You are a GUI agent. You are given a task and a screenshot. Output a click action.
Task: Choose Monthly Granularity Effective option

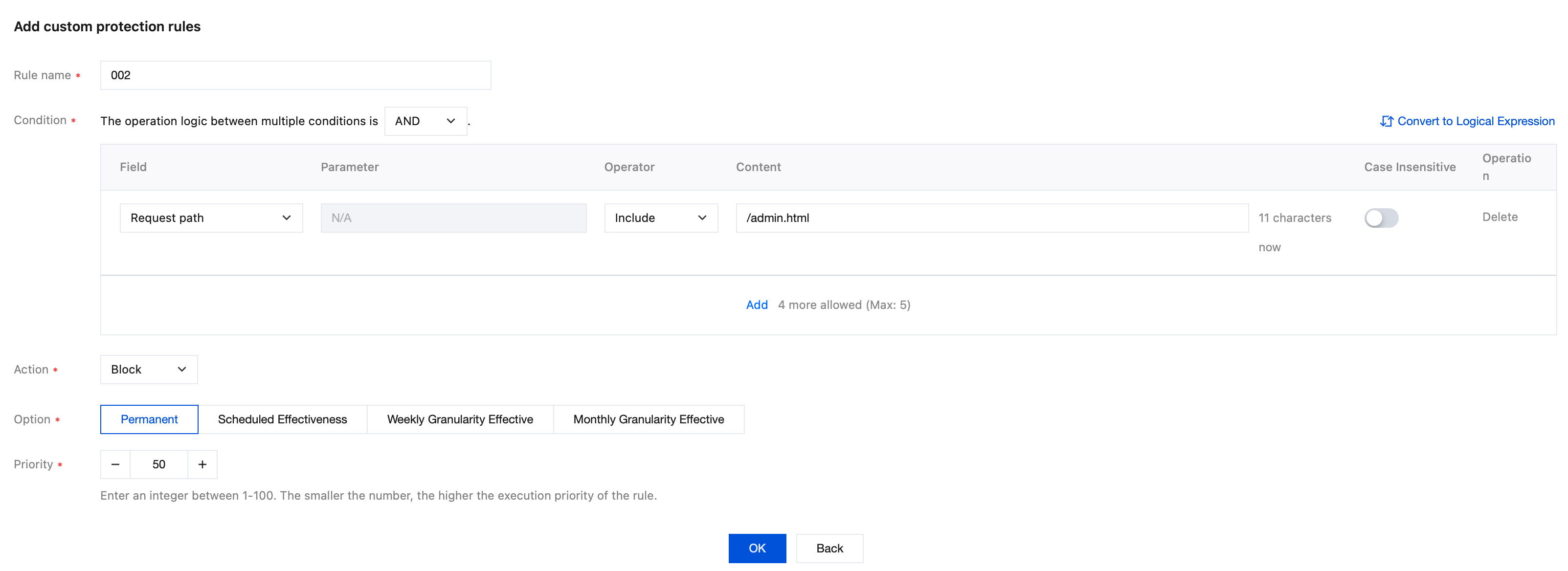tap(648, 419)
